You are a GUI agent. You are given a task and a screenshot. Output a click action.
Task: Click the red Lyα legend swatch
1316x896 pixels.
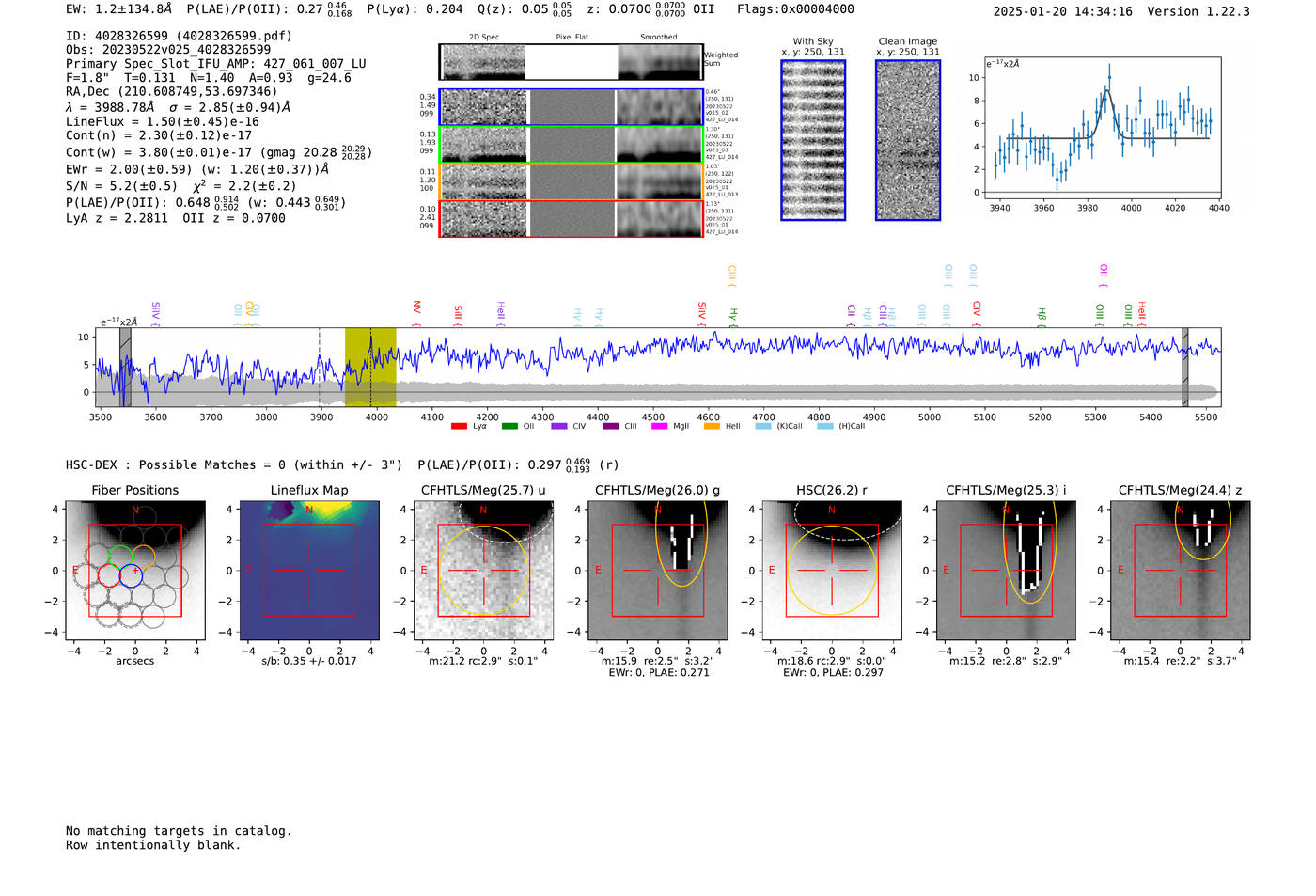pos(459,427)
